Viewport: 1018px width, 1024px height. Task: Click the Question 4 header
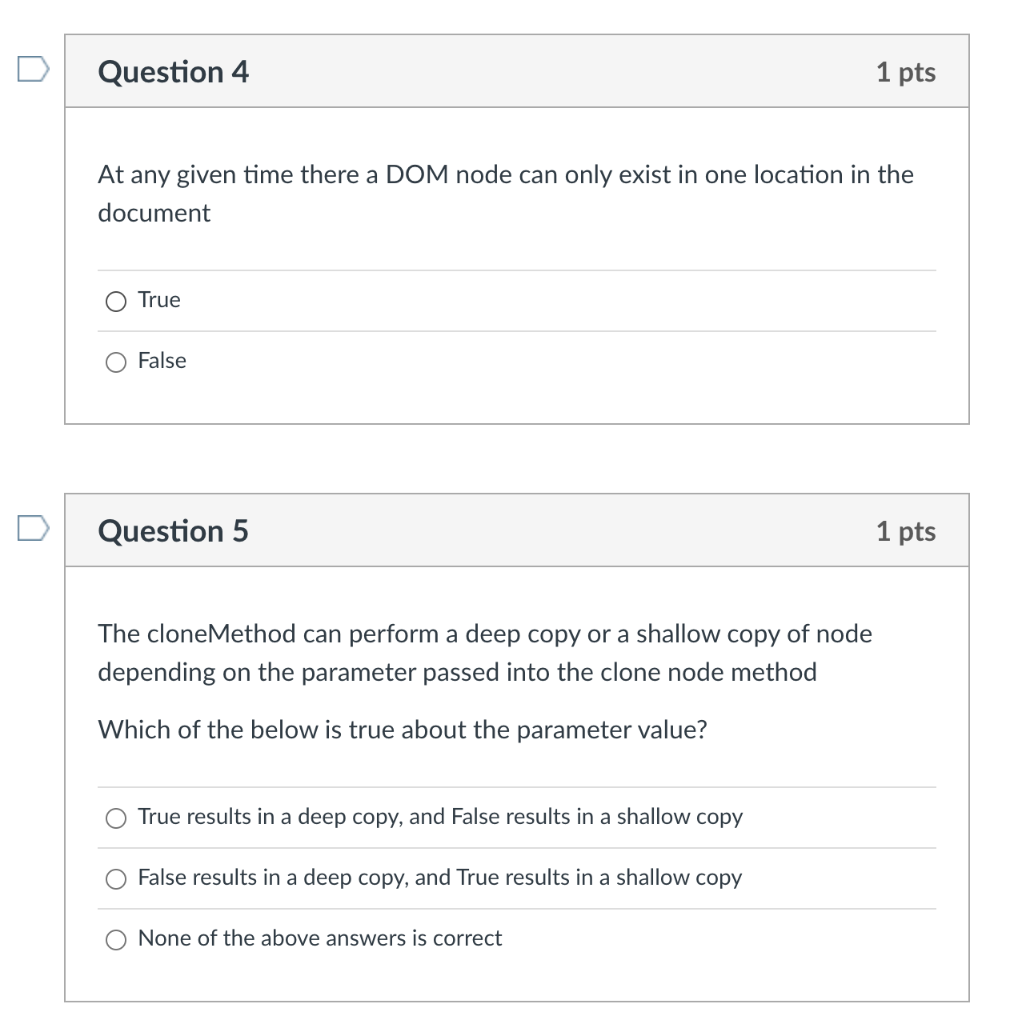(x=174, y=71)
